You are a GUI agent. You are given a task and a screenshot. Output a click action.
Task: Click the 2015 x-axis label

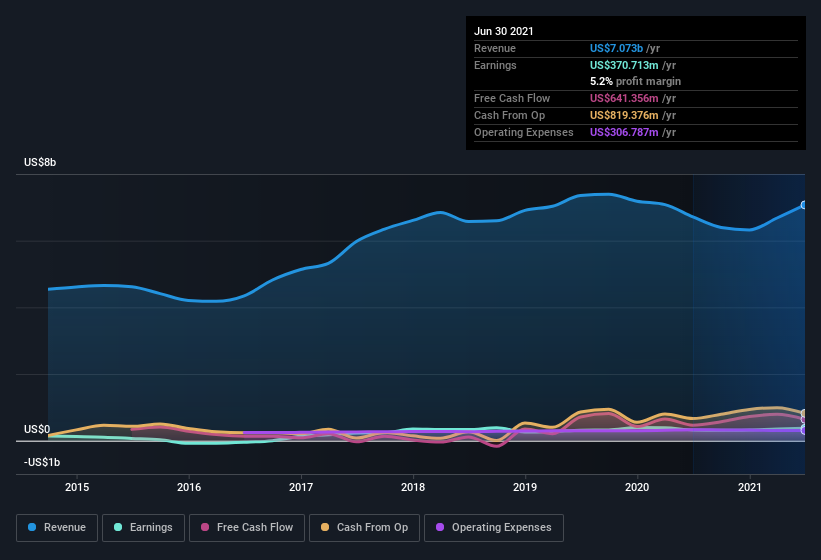pyautogui.click(x=77, y=487)
